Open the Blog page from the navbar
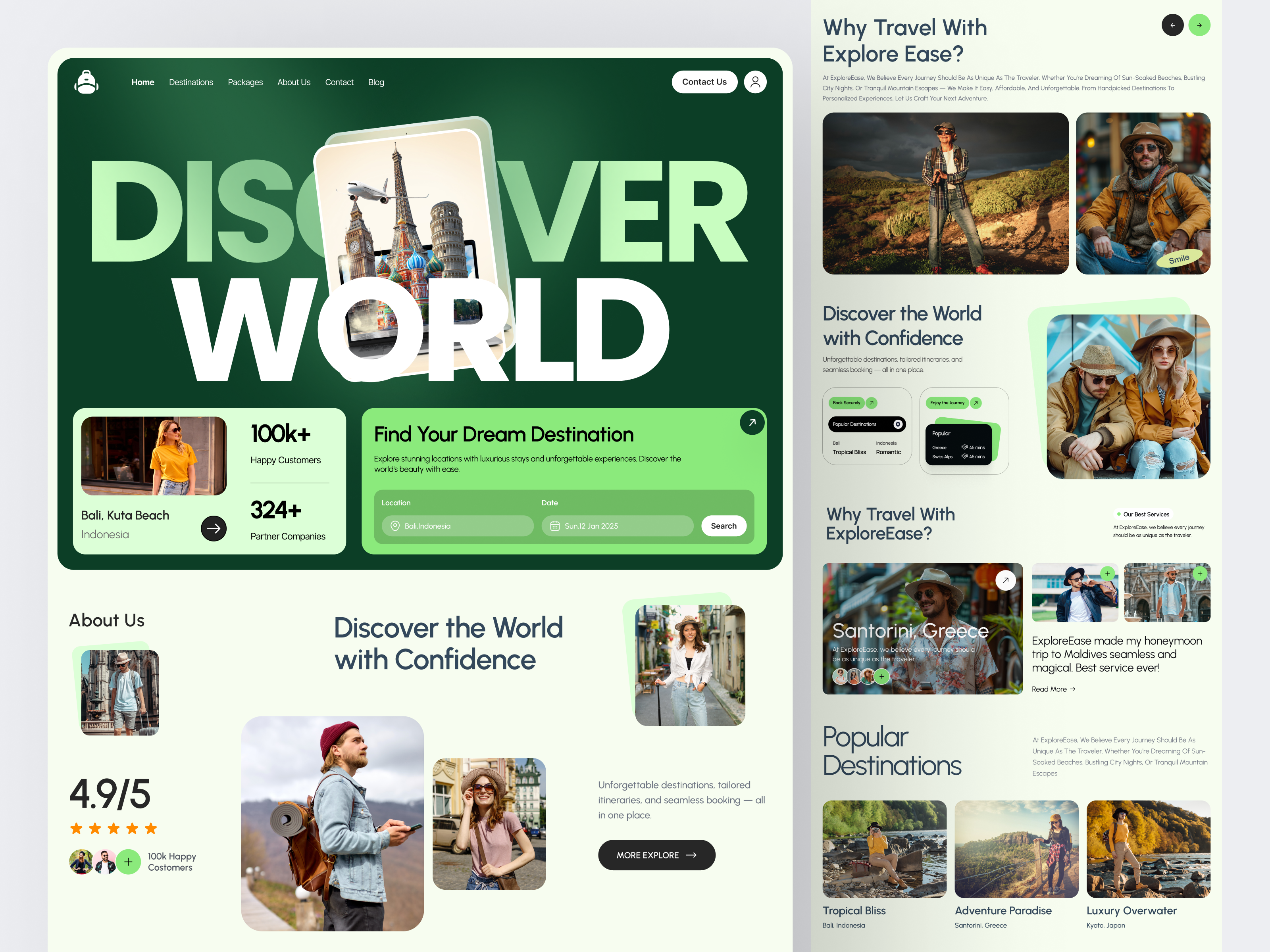Image resolution: width=1270 pixels, height=952 pixels. tap(376, 82)
